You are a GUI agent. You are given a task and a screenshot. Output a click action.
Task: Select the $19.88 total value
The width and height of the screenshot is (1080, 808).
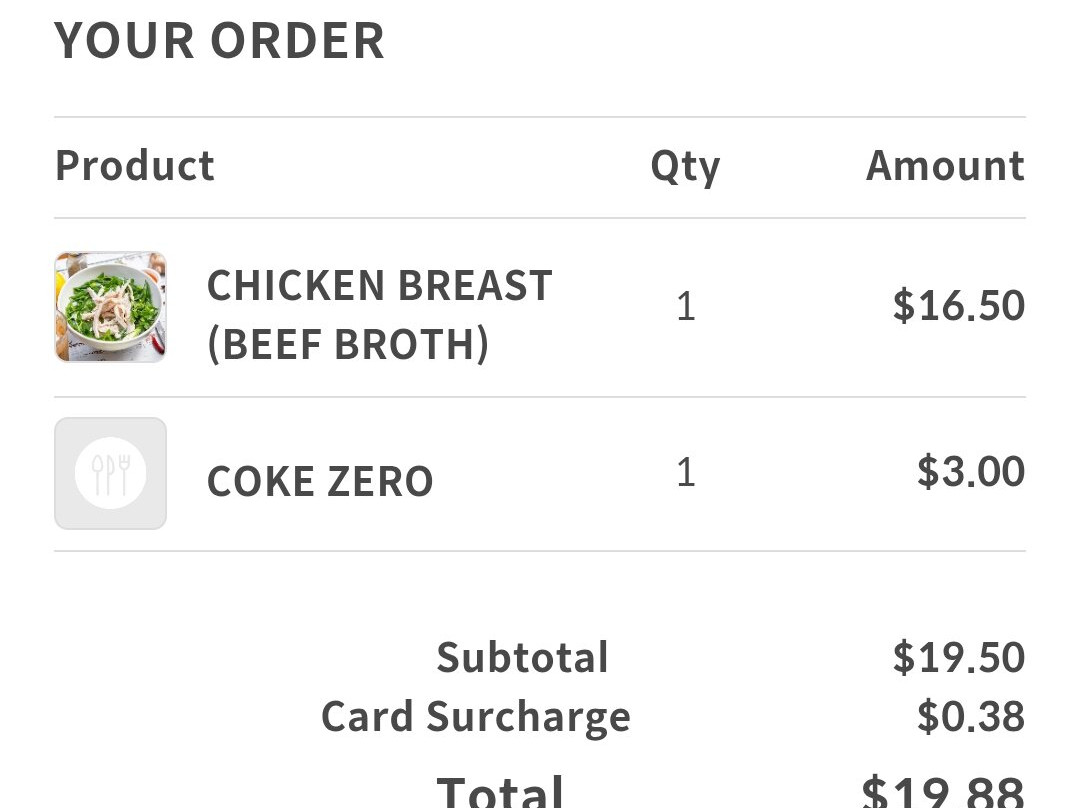(942, 792)
